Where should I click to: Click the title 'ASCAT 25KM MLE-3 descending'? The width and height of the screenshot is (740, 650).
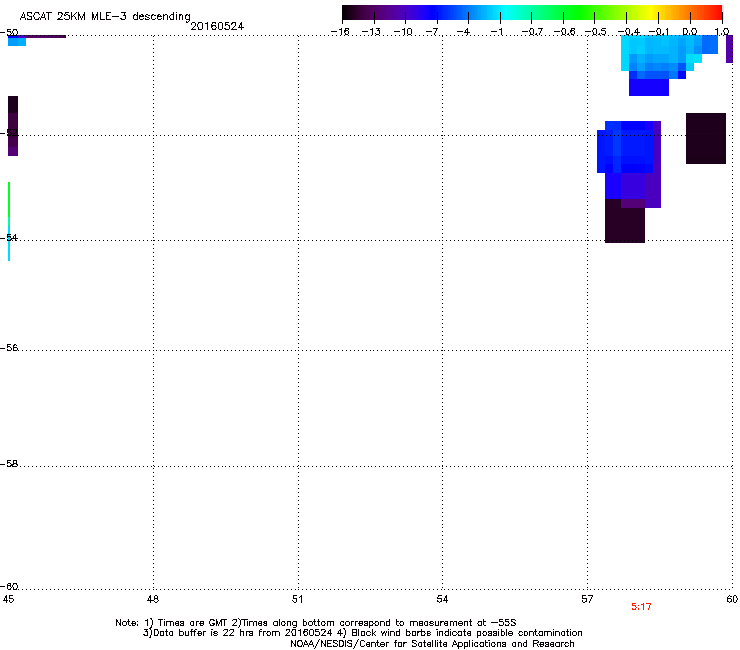(105, 16)
